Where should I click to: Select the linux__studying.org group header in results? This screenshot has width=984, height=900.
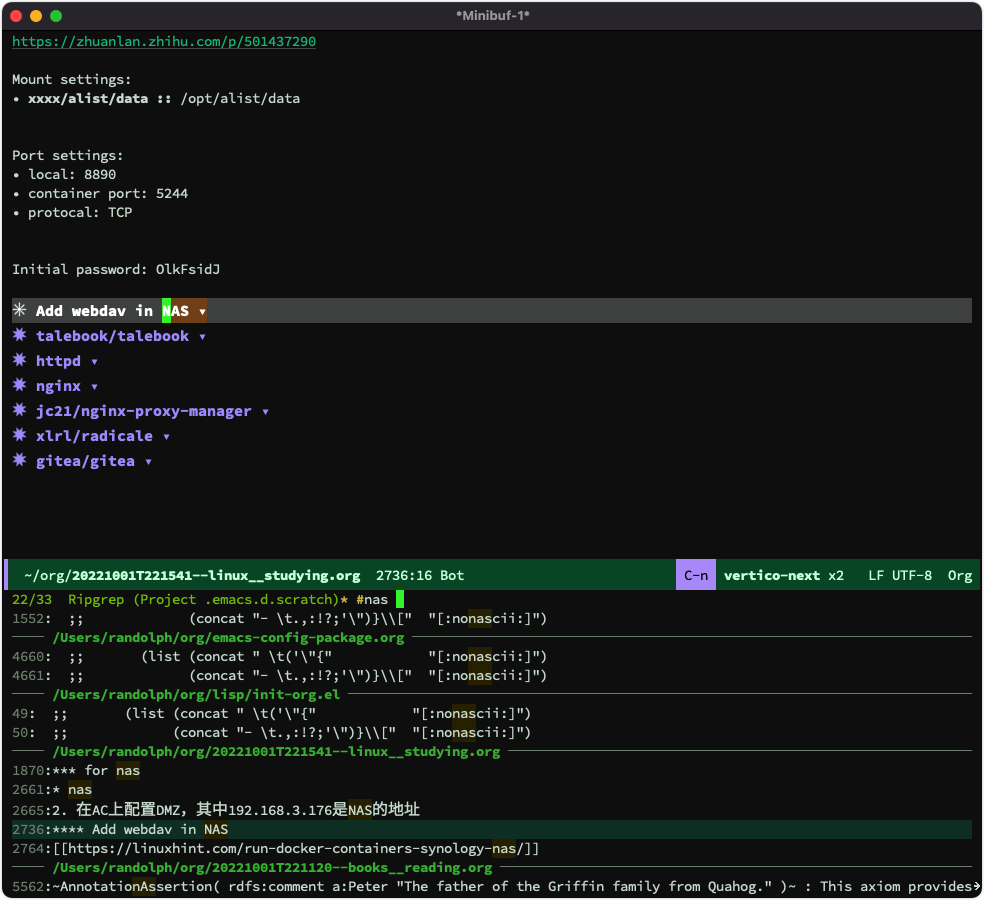(x=277, y=752)
